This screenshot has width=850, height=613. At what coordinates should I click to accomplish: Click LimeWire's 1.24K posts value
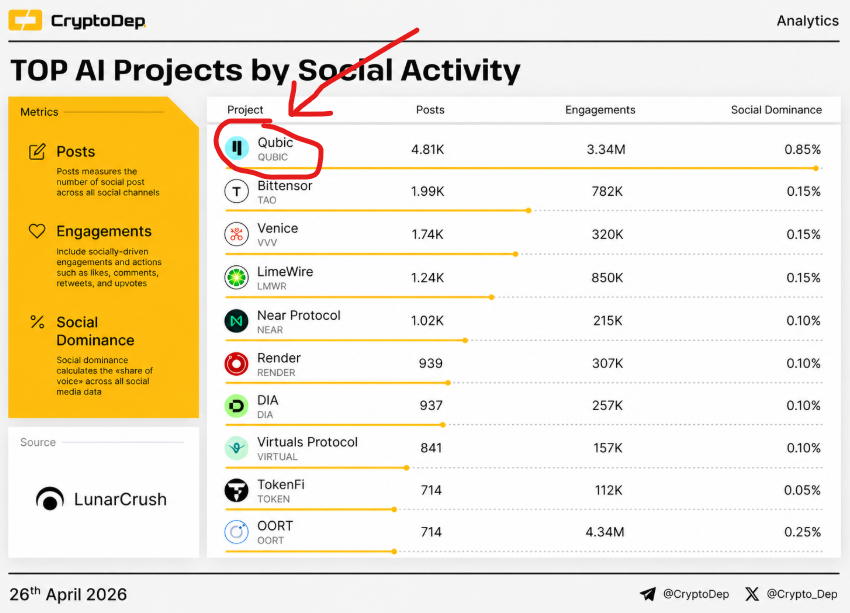click(x=428, y=278)
